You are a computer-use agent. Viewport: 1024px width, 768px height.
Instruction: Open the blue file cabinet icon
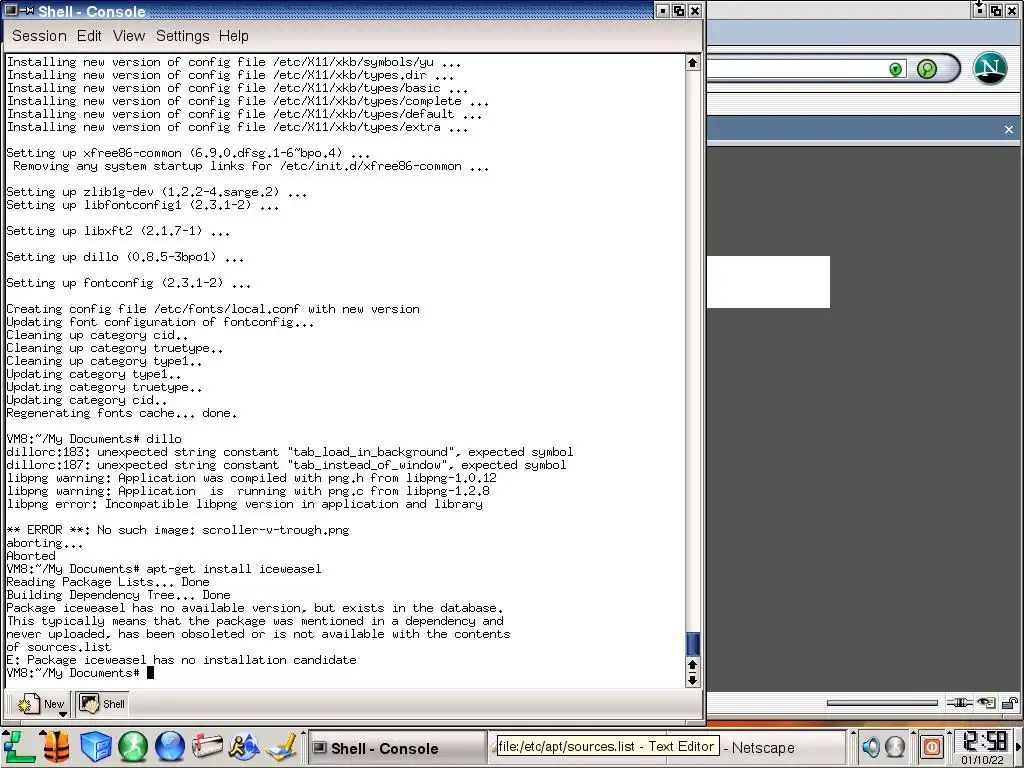coord(95,746)
